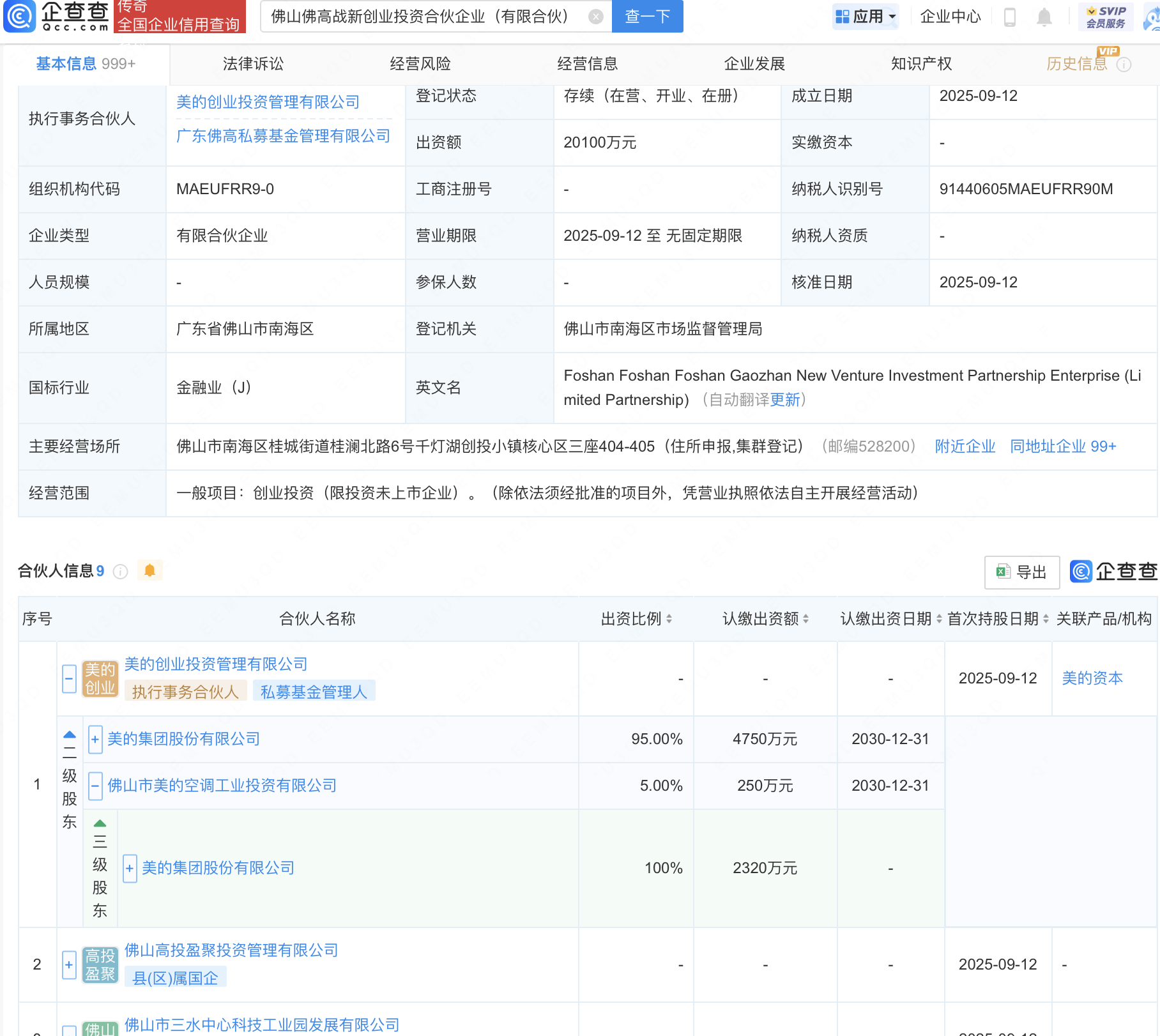The height and width of the screenshot is (1036, 1160).
Task: Open SVIP member services badge
Action: (1106, 17)
